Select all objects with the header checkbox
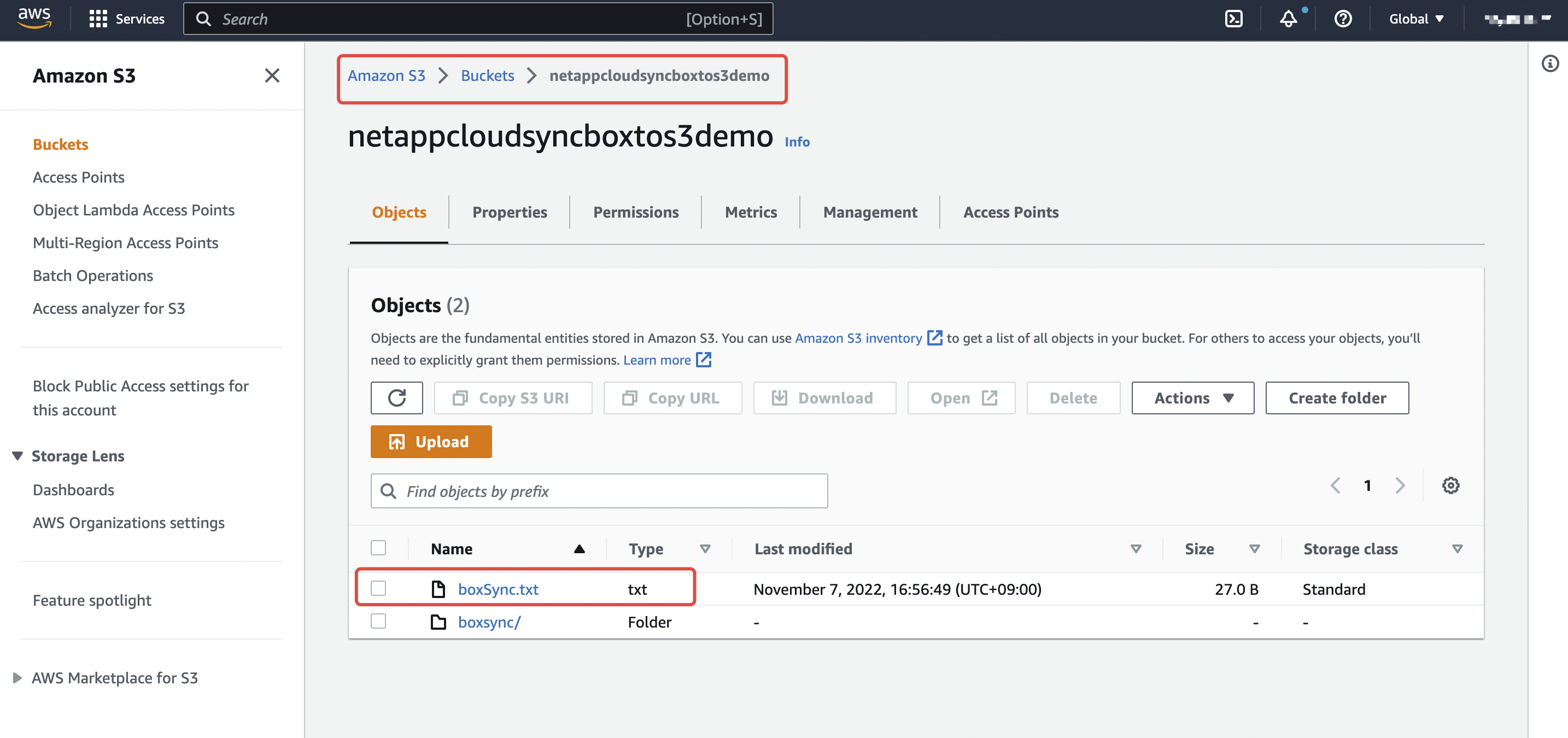1568x738 pixels. [378, 548]
